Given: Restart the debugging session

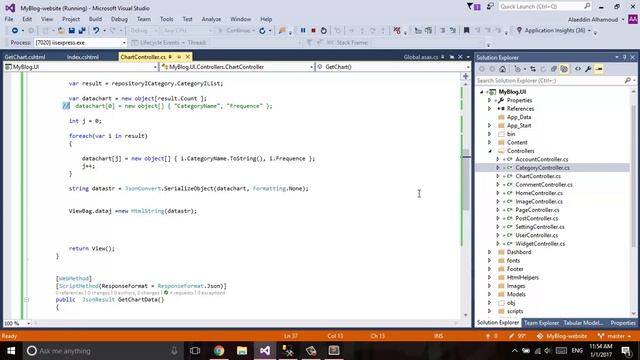Looking at the screenshot, I should pyautogui.click(x=324, y=31).
